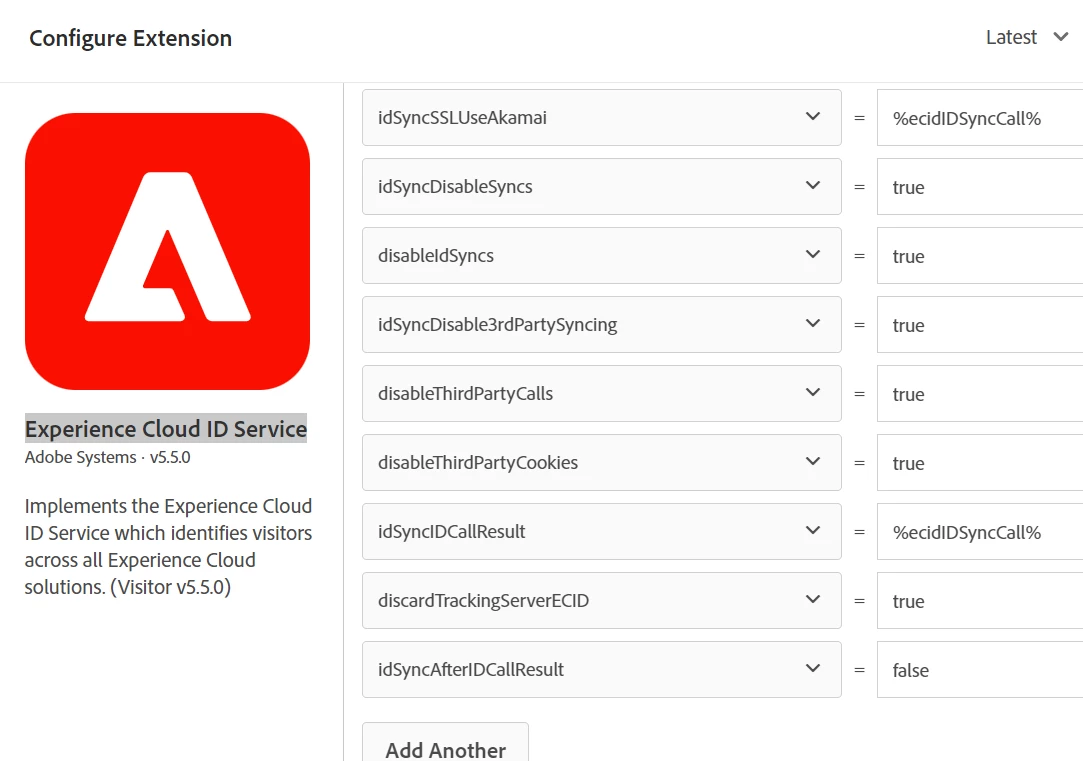The width and height of the screenshot is (1083, 761).
Task: Edit the value field for idSyncDisableSyncs
Action: pos(980,186)
